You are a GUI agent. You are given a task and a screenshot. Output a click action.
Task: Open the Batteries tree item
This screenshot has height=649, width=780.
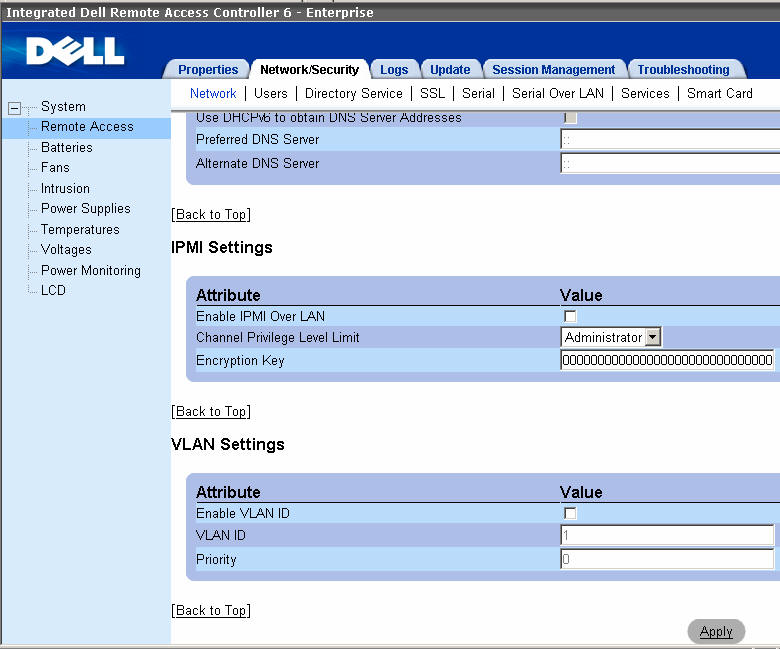pos(67,147)
